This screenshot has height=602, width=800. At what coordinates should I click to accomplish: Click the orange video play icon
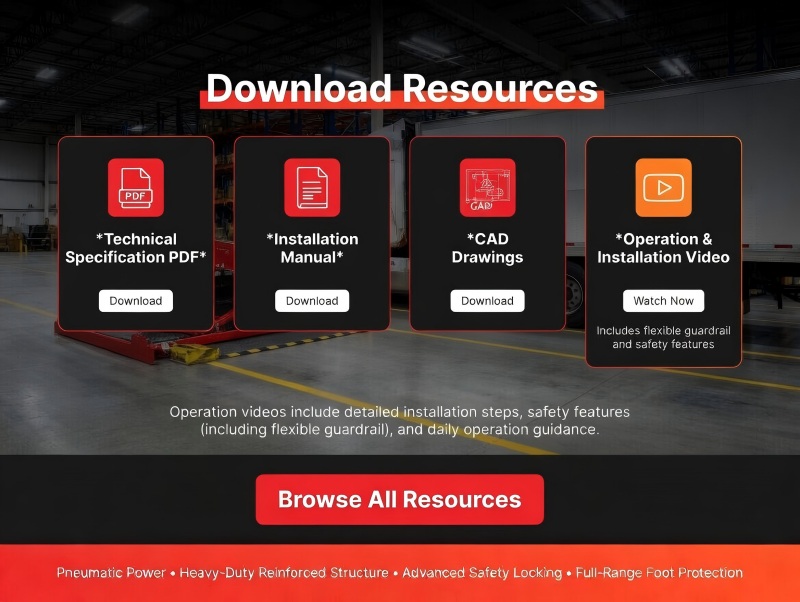point(663,188)
